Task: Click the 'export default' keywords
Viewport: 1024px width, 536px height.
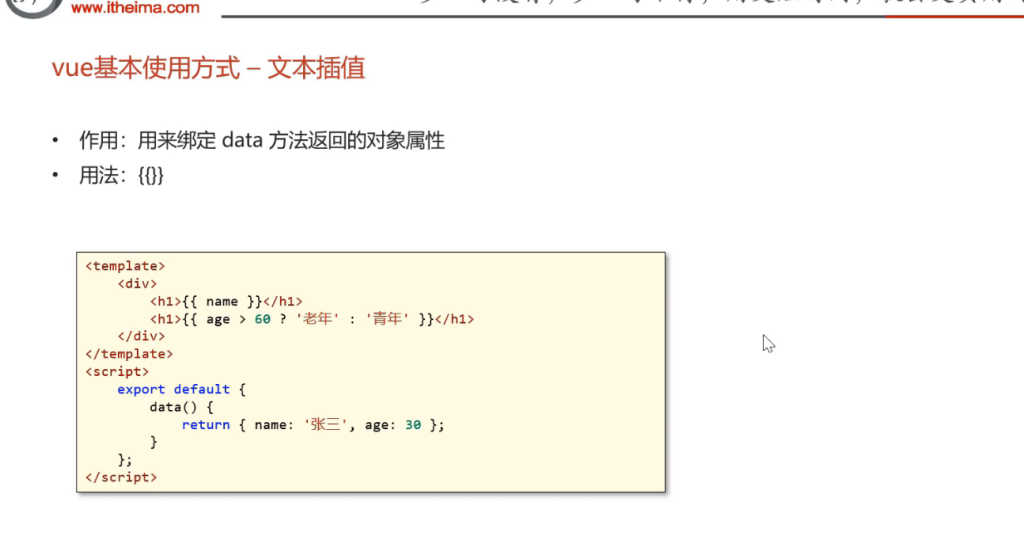Action: [173, 389]
